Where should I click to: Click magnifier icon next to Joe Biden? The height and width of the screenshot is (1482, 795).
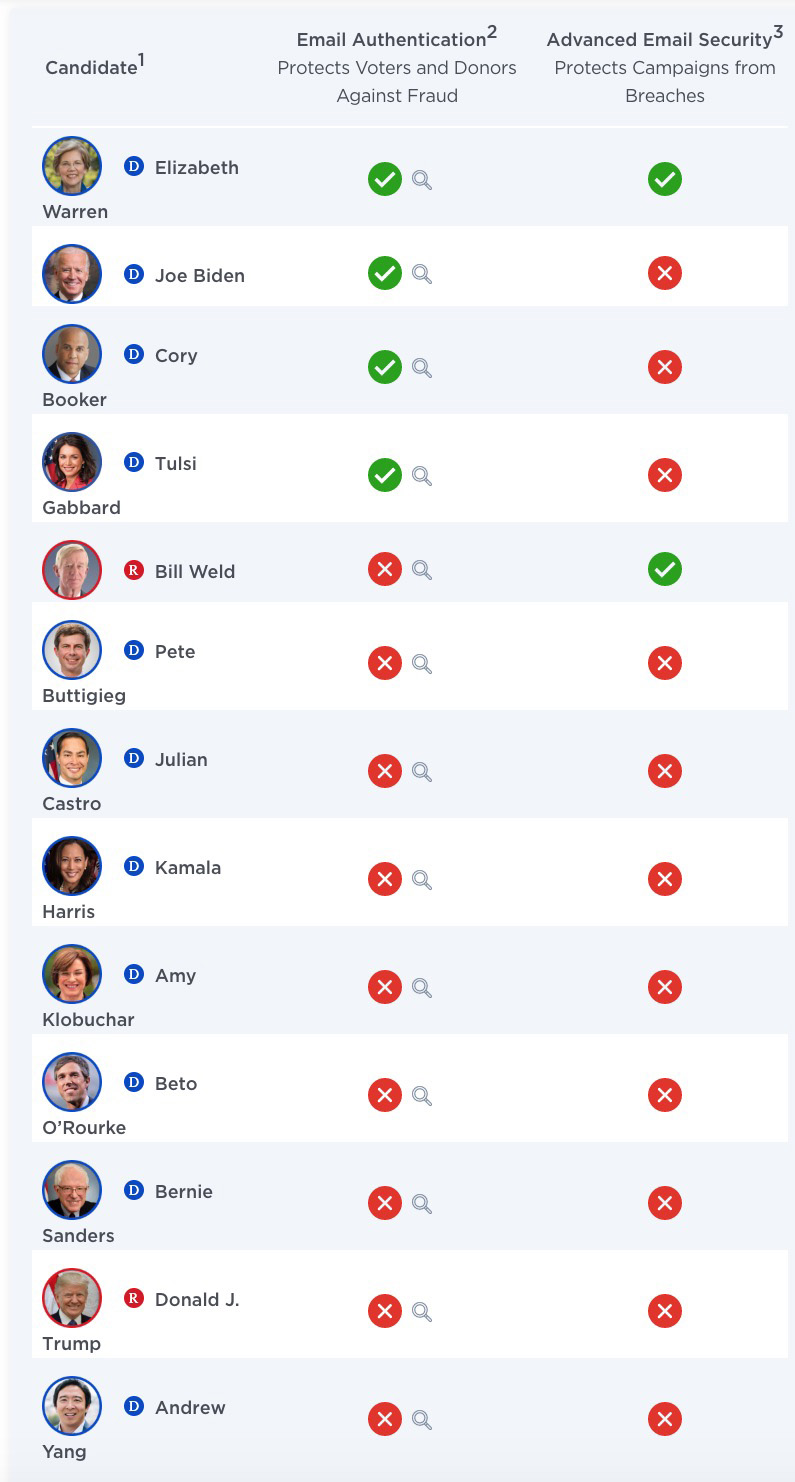click(422, 274)
